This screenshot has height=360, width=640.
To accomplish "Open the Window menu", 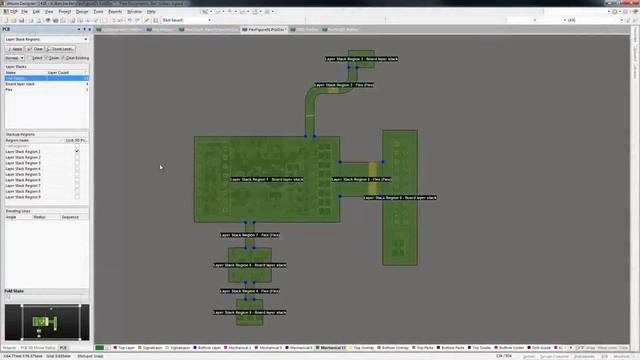I will click(x=135, y=12).
